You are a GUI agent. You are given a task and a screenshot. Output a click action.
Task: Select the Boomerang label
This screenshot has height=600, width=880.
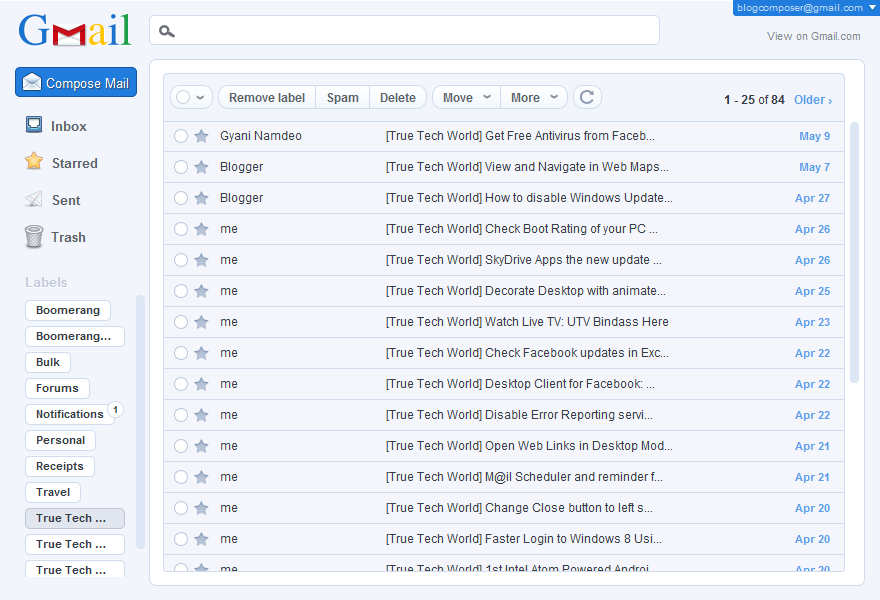(68, 310)
